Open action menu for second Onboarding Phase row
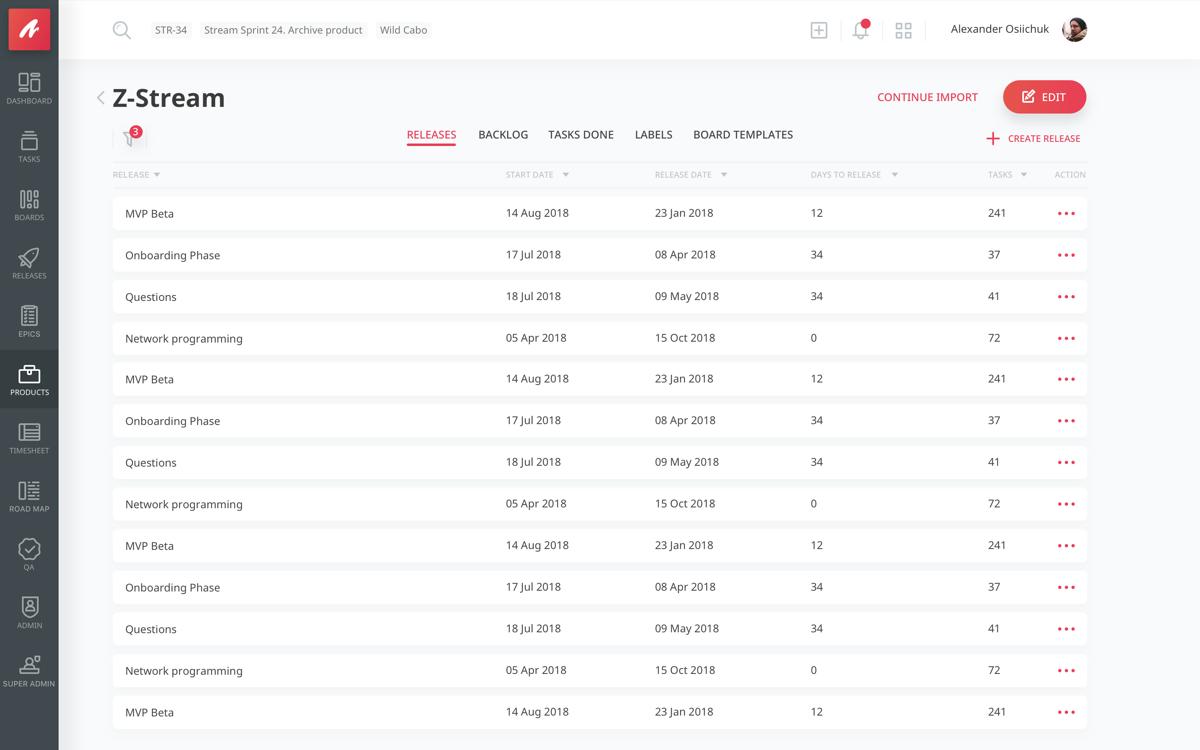Screen dimensions: 1200x750 [1066, 421]
